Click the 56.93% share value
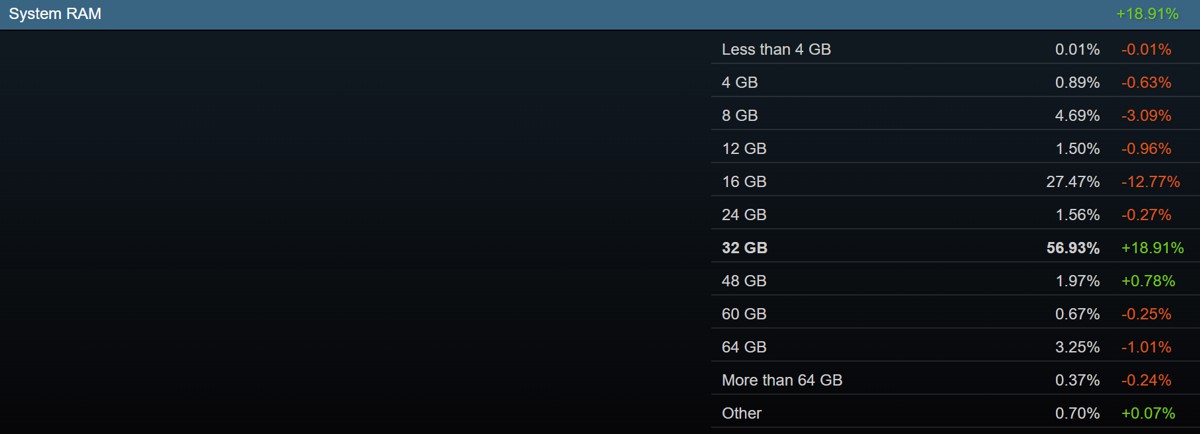Image resolution: width=1200 pixels, height=434 pixels. coord(1071,247)
